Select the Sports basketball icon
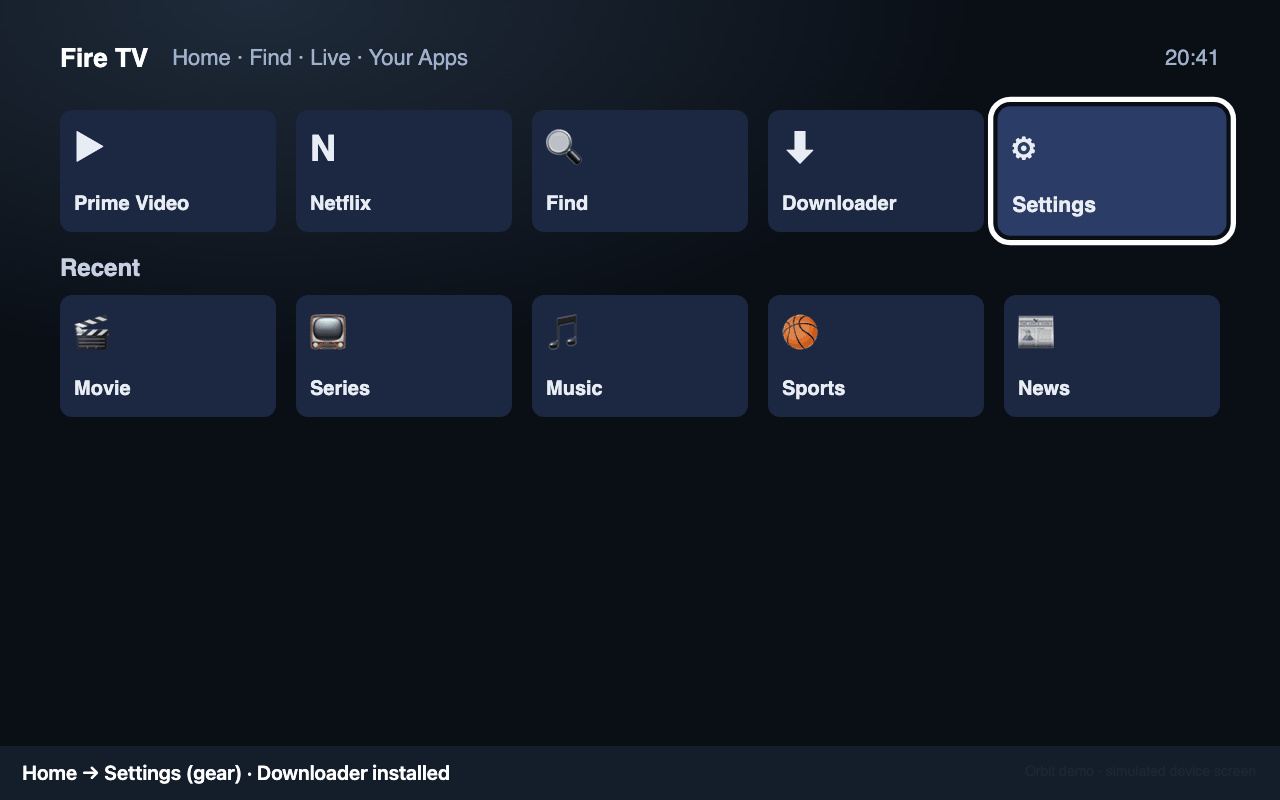This screenshot has height=800, width=1280. click(800, 332)
